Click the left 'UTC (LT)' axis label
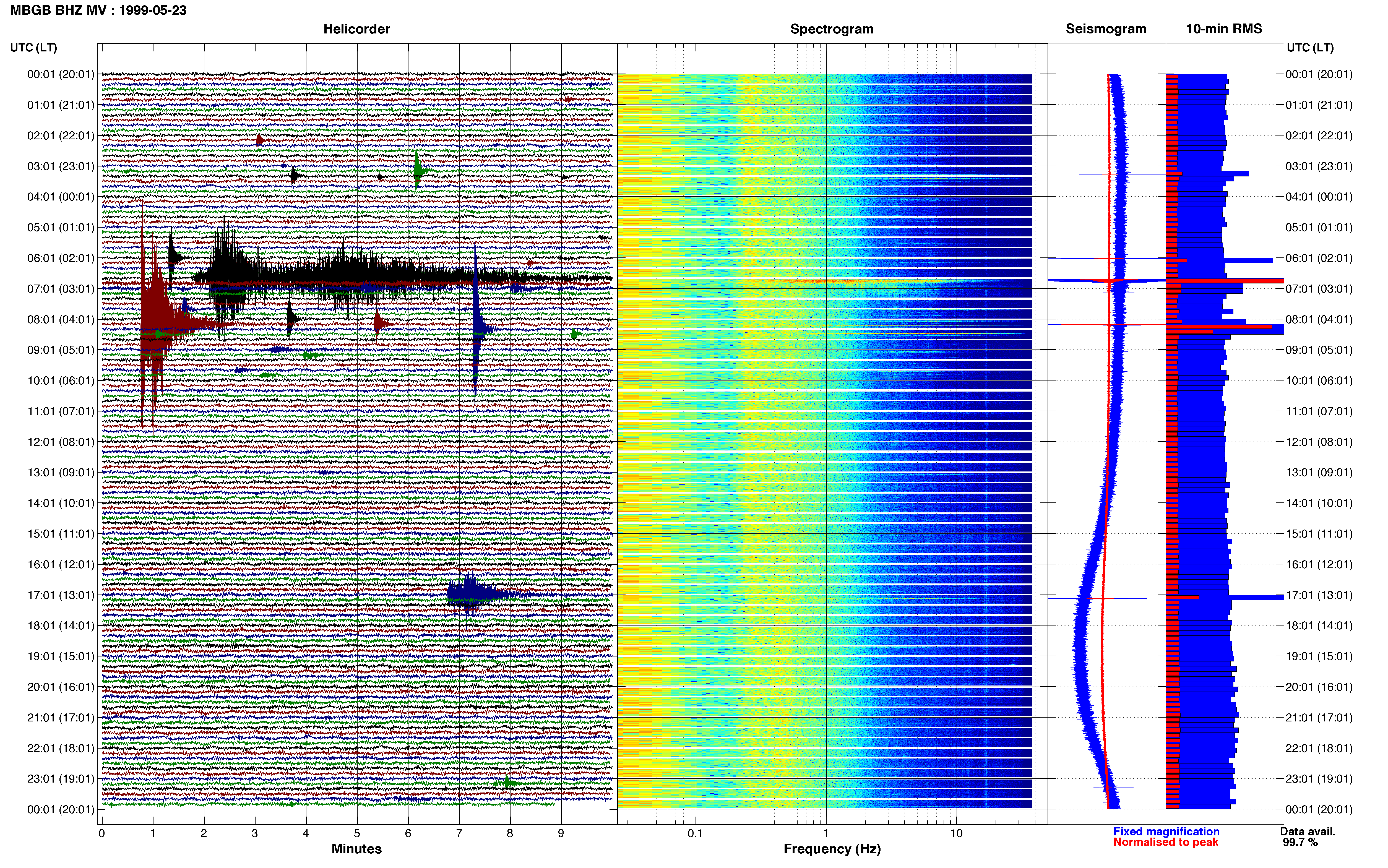 click(x=33, y=48)
